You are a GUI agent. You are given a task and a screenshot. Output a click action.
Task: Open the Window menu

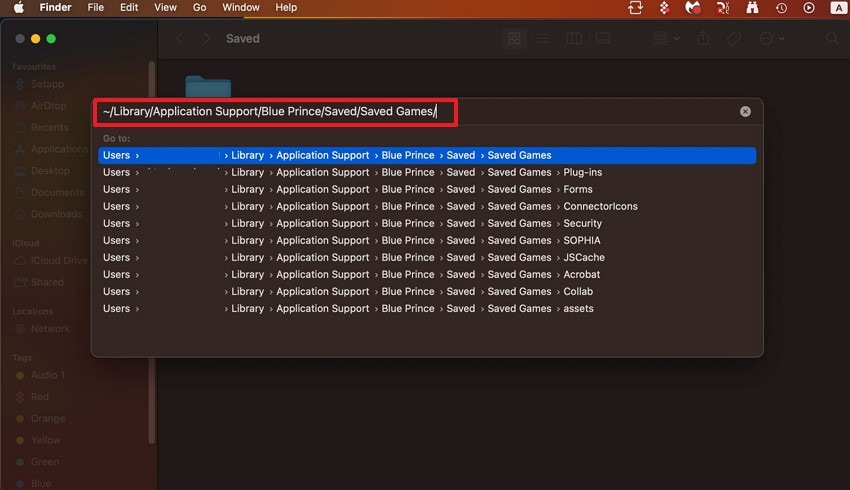pyautogui.click(x=241, y=8)
